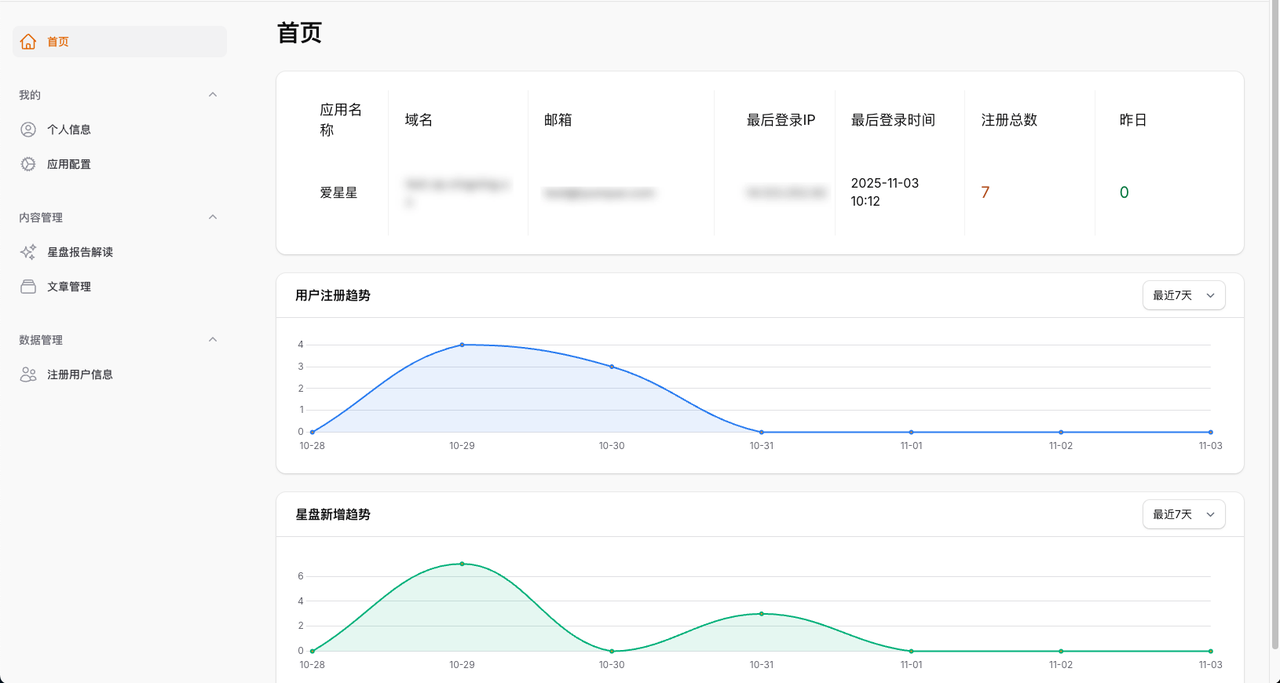Click the 10-31 data point on 星盘新增趋势 chart
Viewport: 1280px width, 683px height.
coord(761,614)
